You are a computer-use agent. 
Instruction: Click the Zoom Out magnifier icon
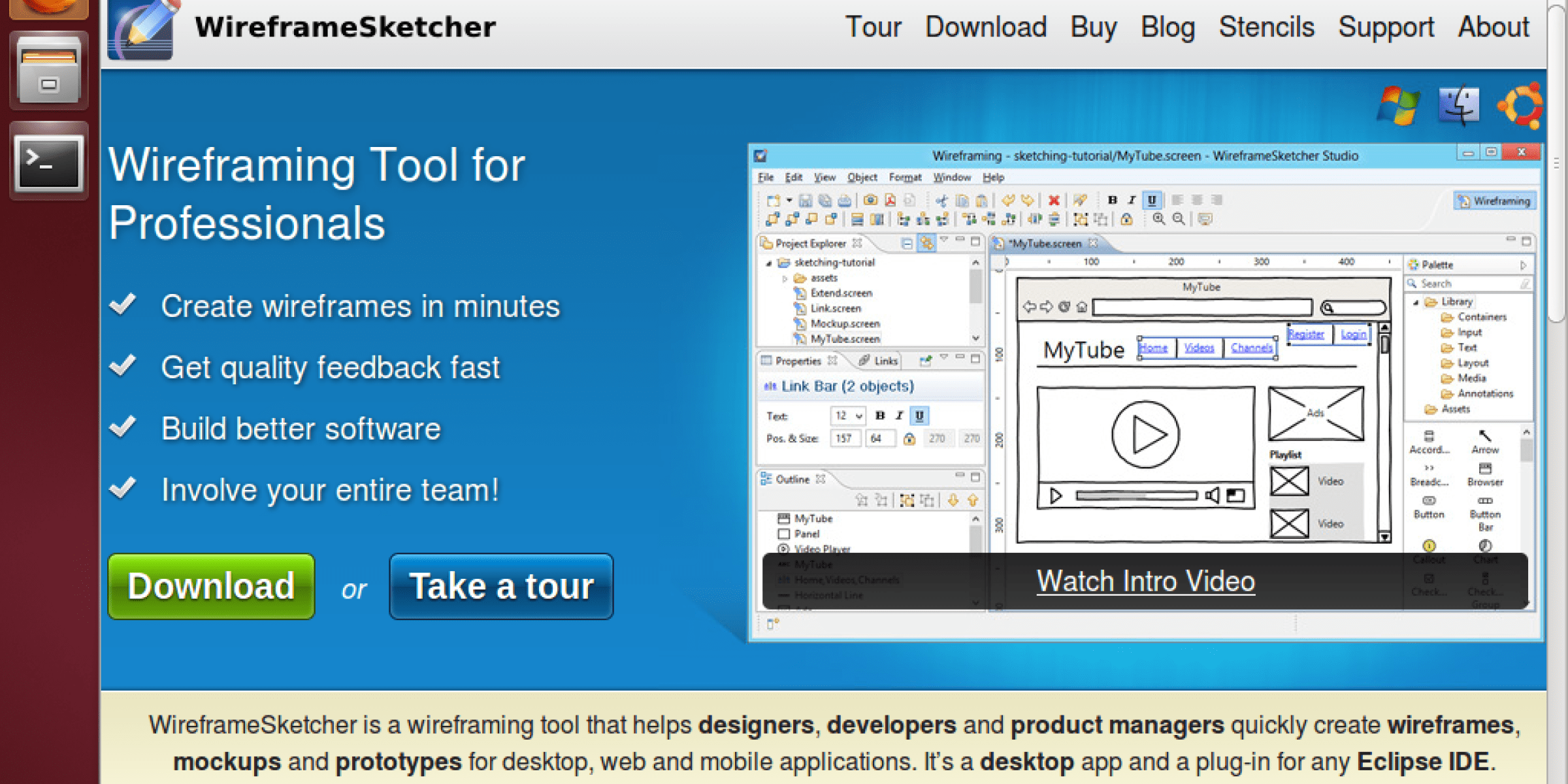pos(1178,219)
